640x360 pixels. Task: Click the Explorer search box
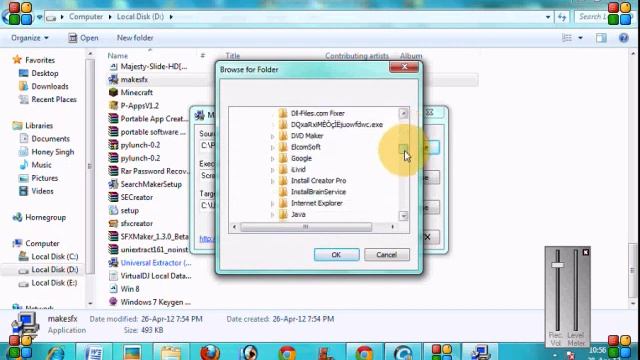(x=591, y=17)
